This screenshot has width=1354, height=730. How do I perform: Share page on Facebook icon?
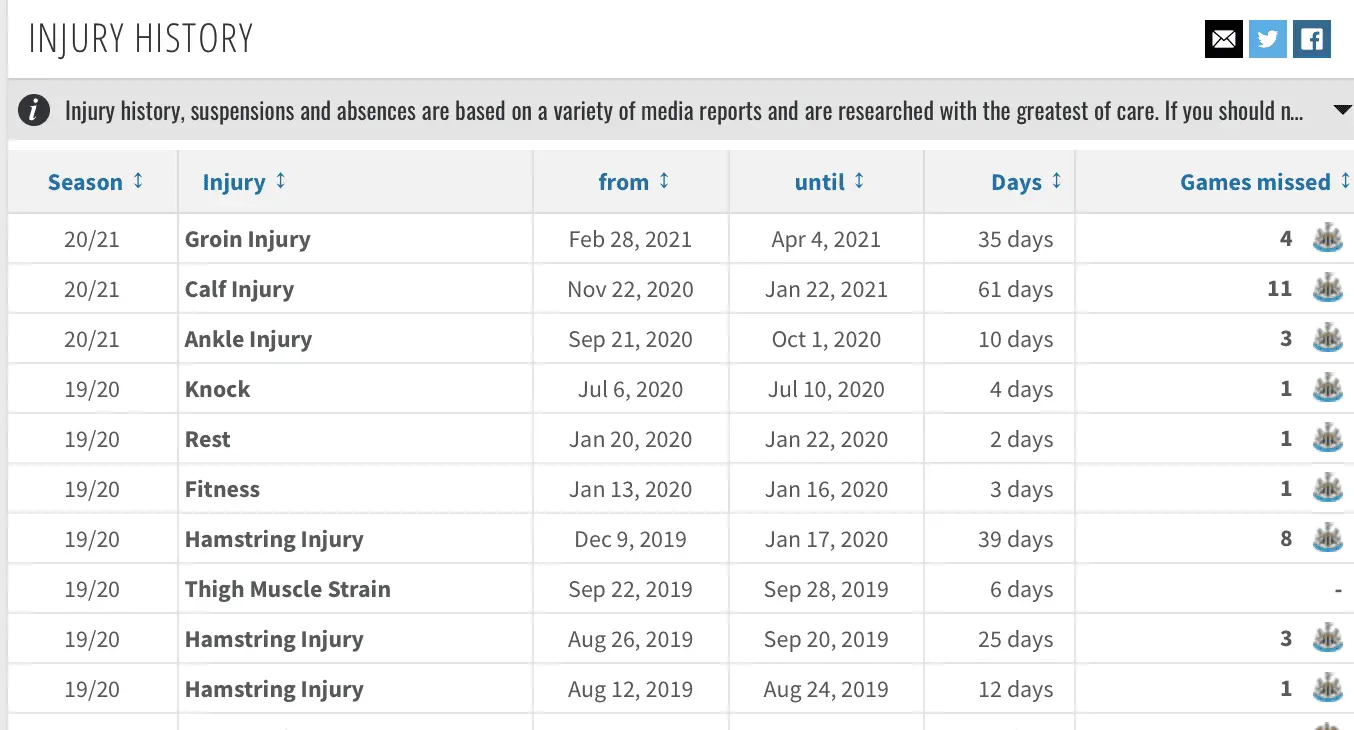click(x=1312, y=39)
